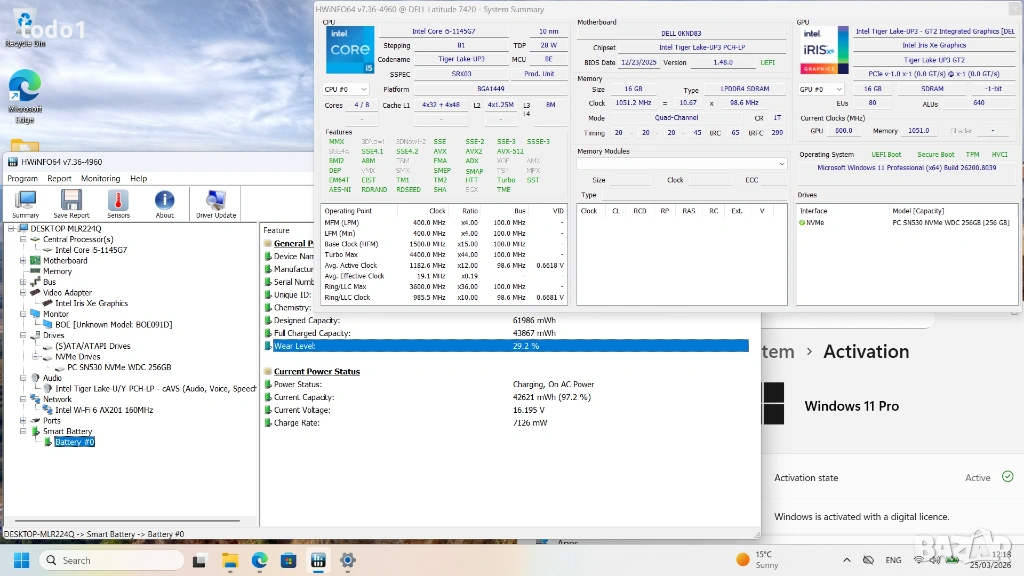
Task: Click File Explorer in the taskbar
Action: pos(229,560)
